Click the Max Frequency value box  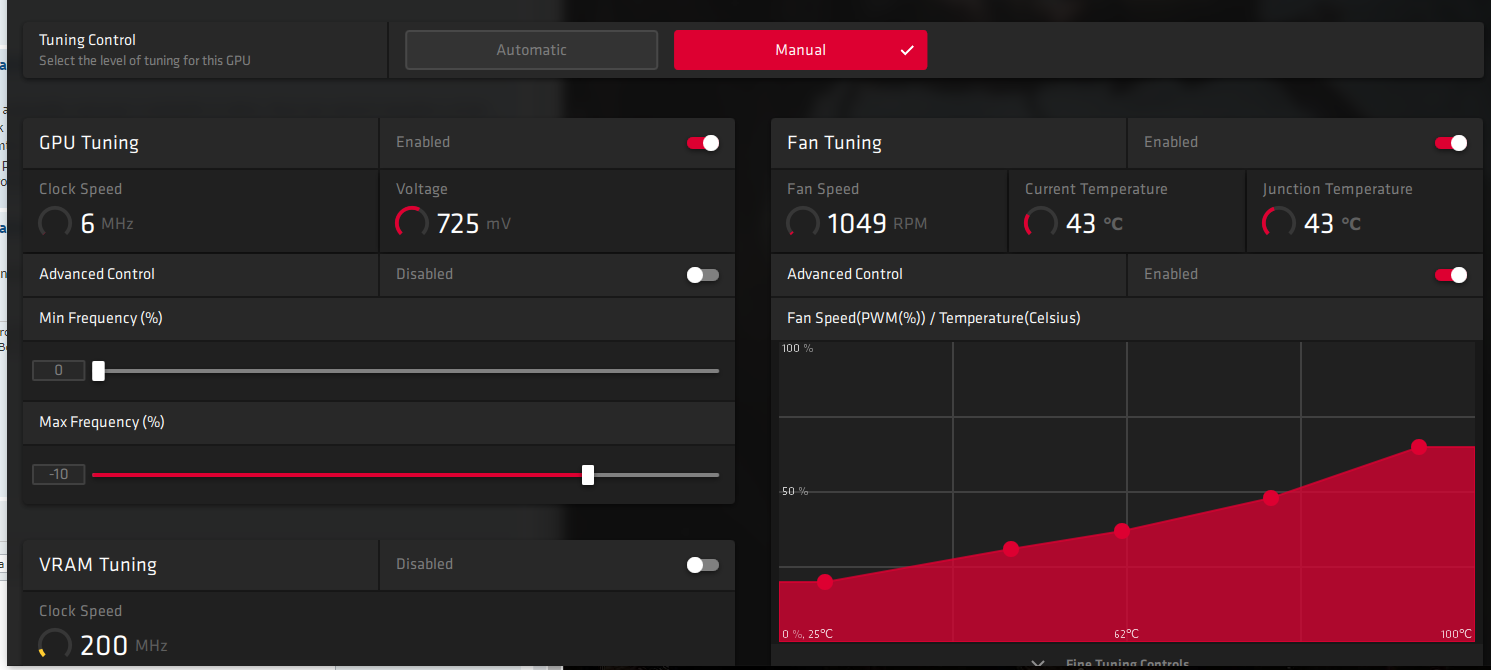click(59, 475)
